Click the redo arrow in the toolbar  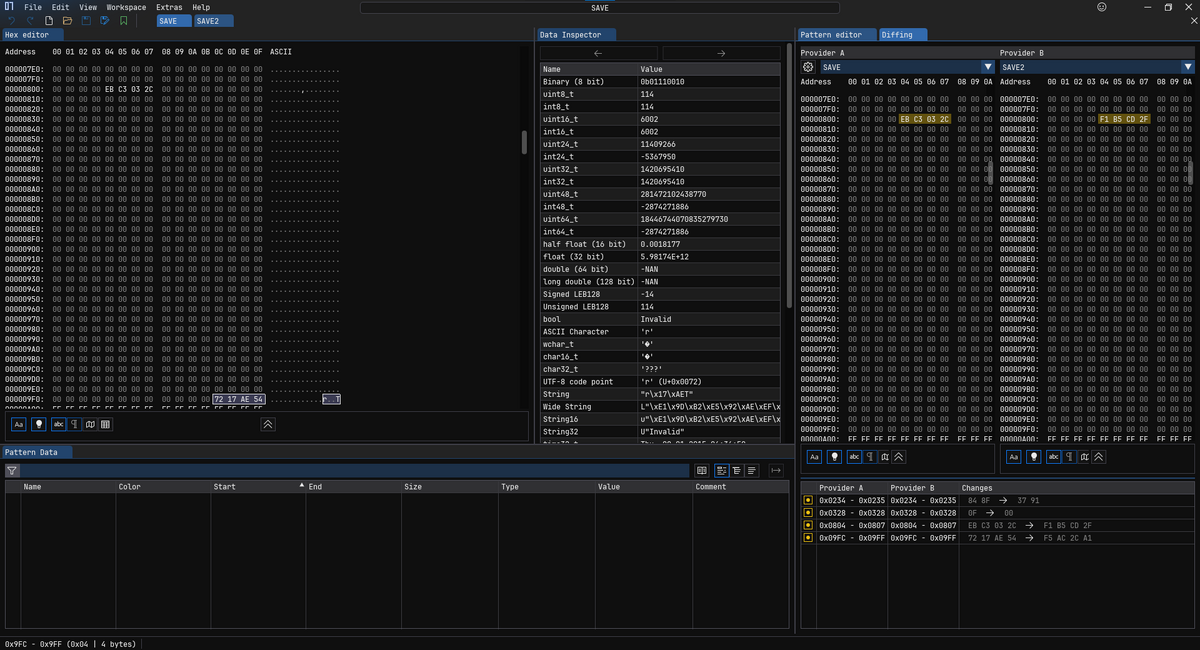coord(30,20)
